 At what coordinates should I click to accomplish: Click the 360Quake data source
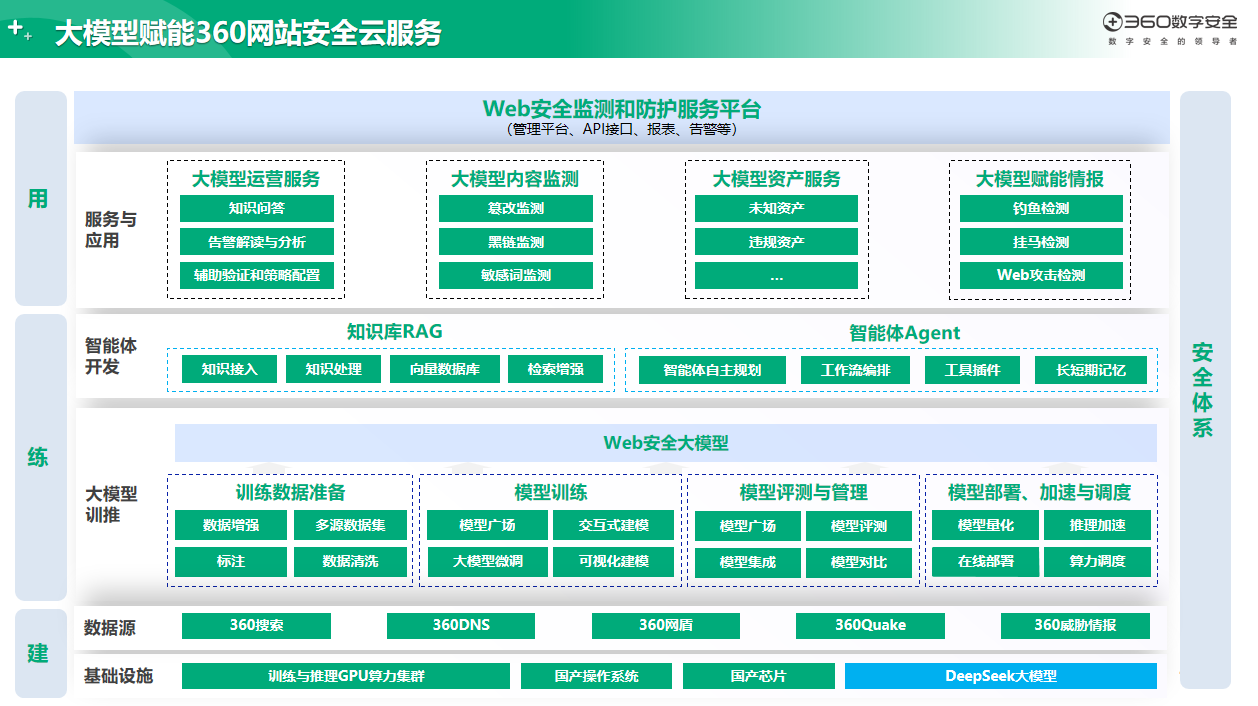870,625
